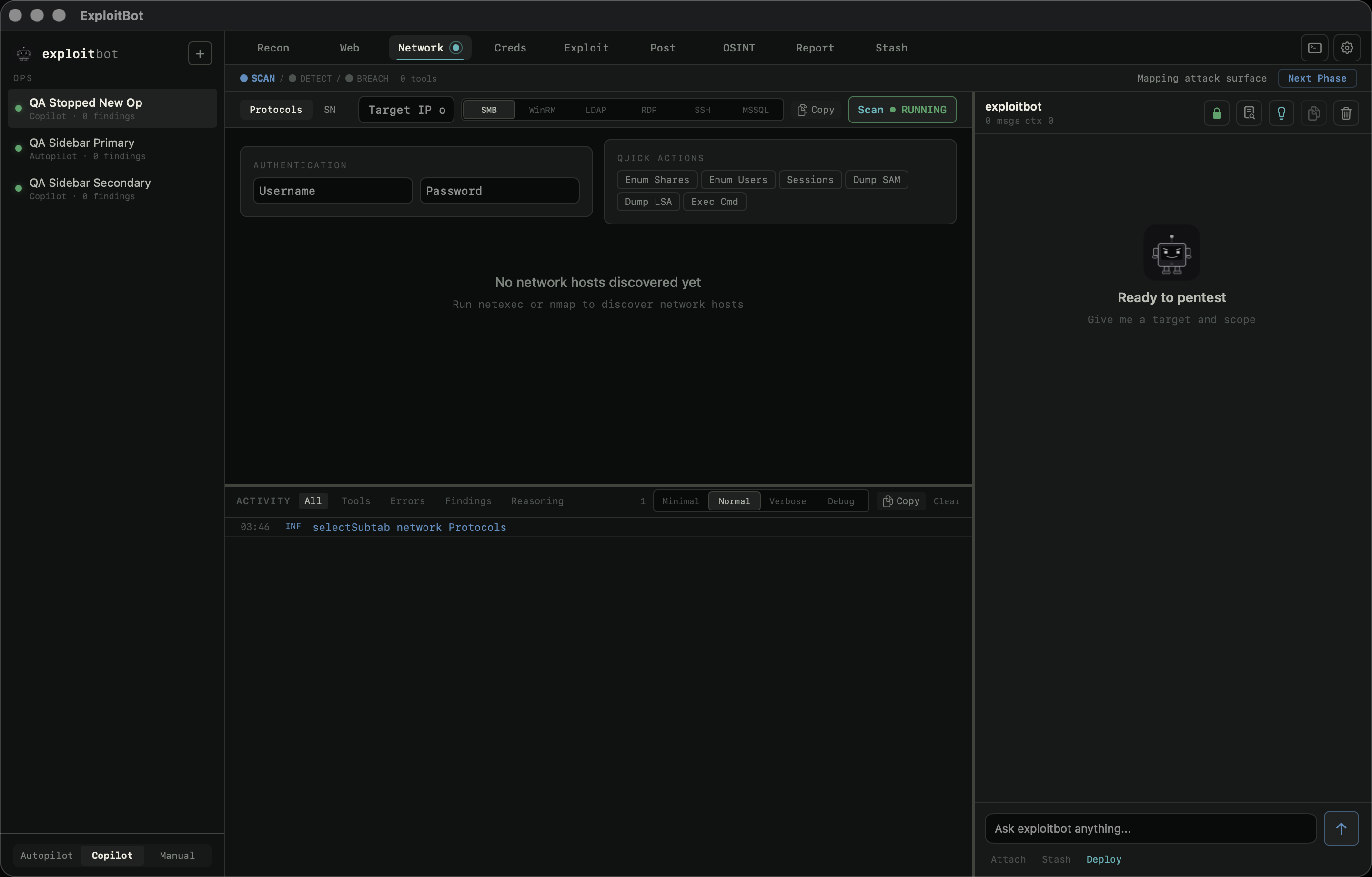The image size is (1372, 877).
Task: Select the SSH protocol
Action: (x=702, y=110)
